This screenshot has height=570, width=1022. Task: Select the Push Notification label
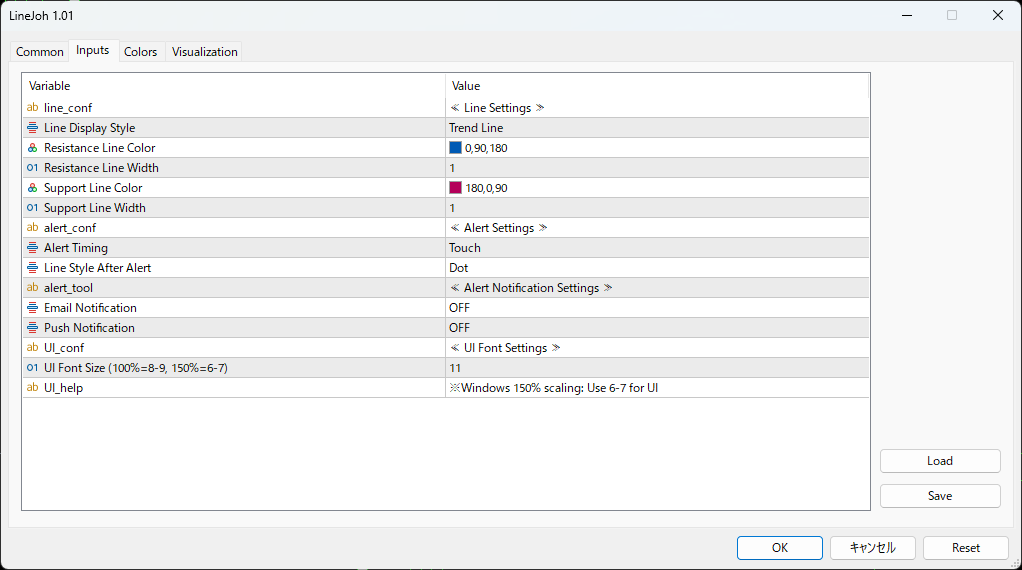click(89, 328)
